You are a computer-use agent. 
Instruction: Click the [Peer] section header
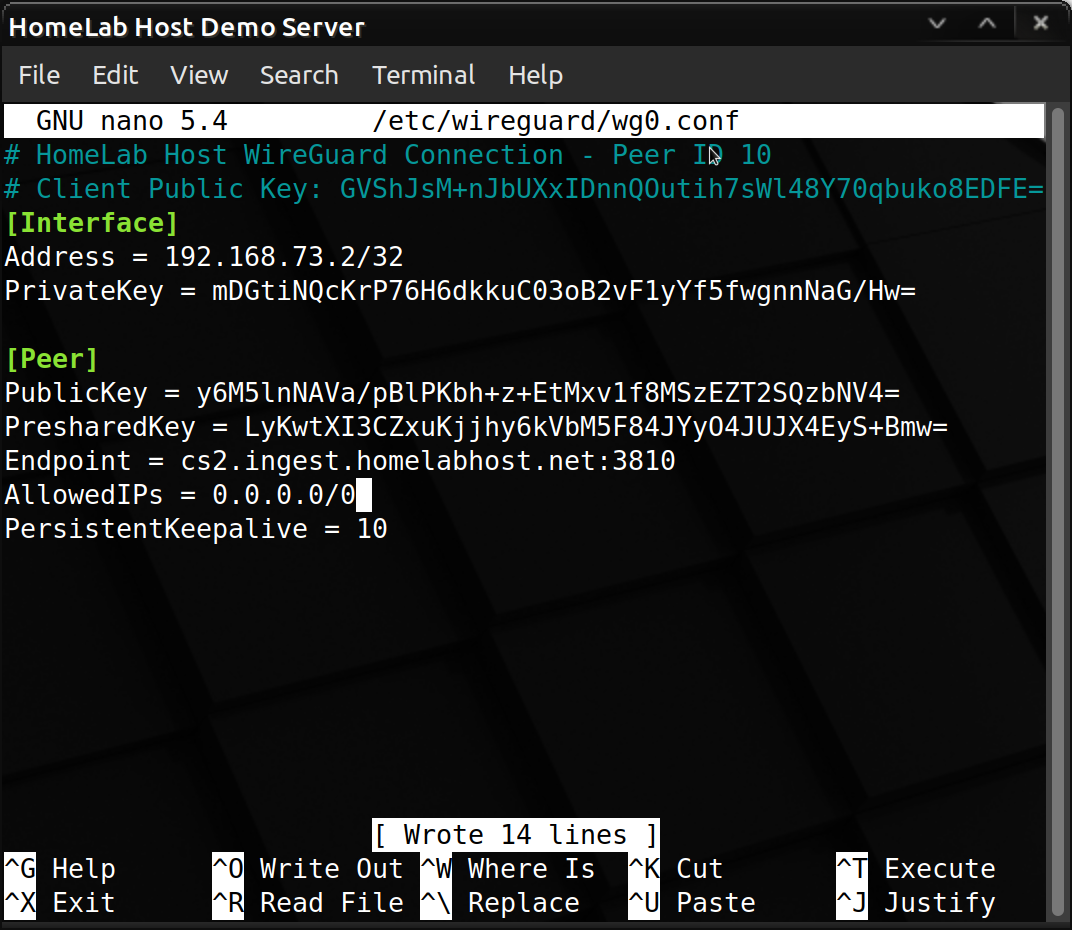51,358
